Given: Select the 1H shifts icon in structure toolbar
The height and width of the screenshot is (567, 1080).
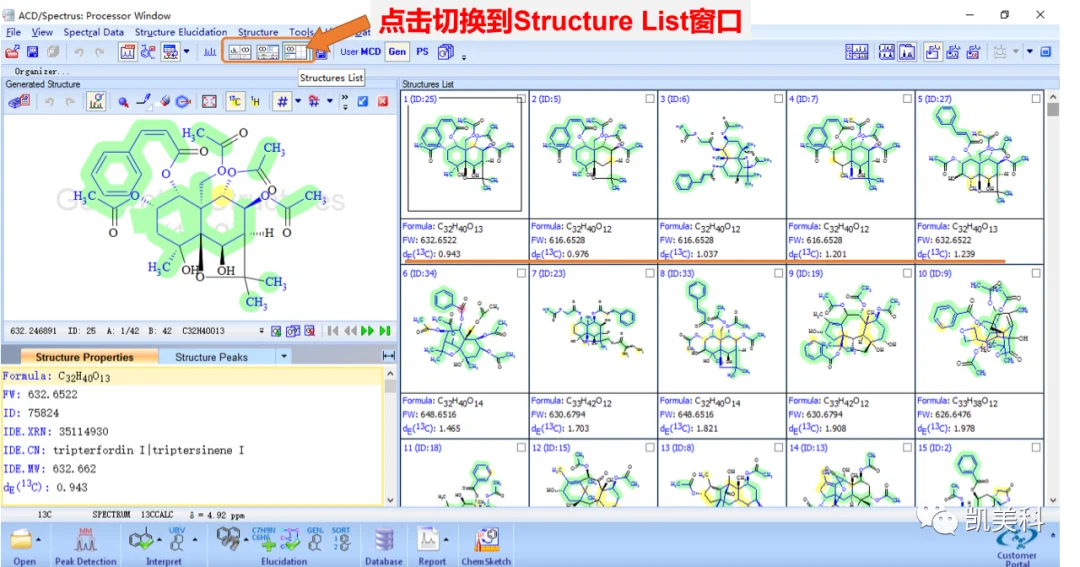Looking at the screenshot, I should [x=255, y=102].
